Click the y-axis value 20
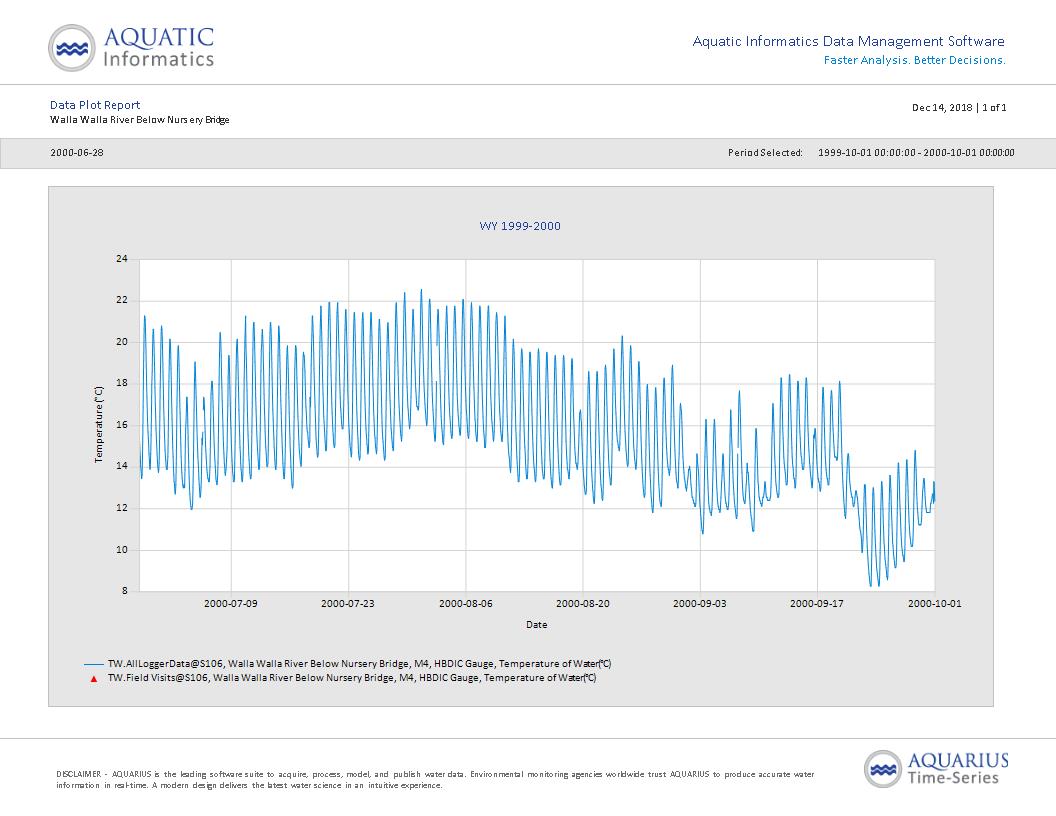1056x816 pixels. click(122, 342)
